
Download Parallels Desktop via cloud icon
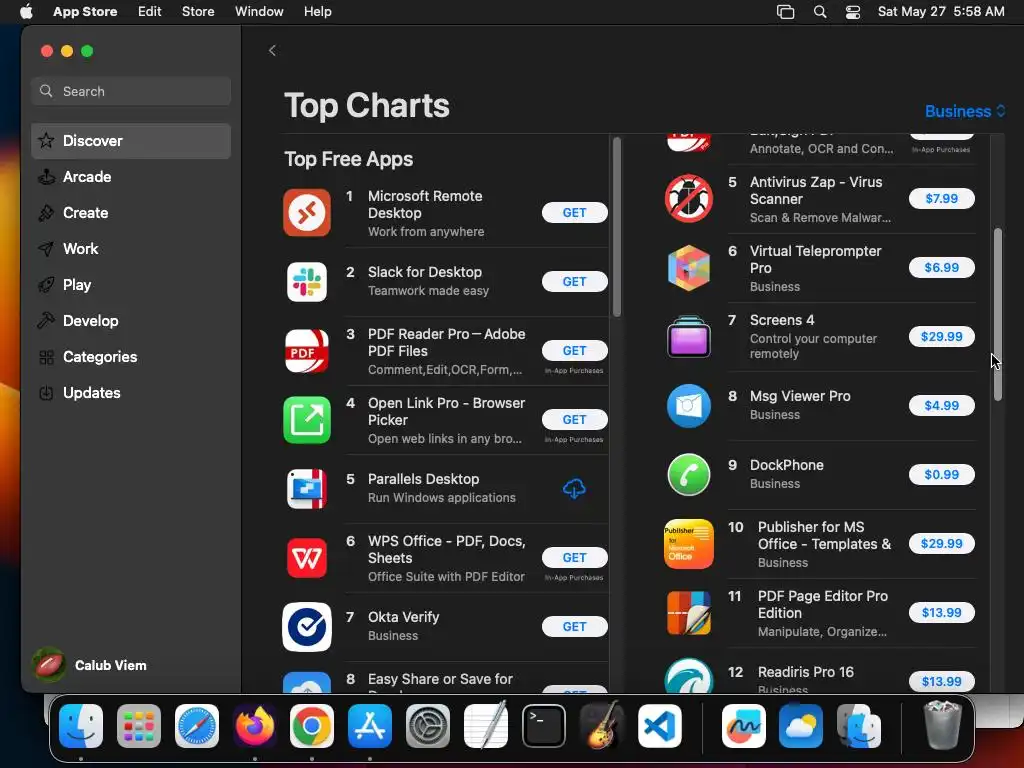[574, 488]
